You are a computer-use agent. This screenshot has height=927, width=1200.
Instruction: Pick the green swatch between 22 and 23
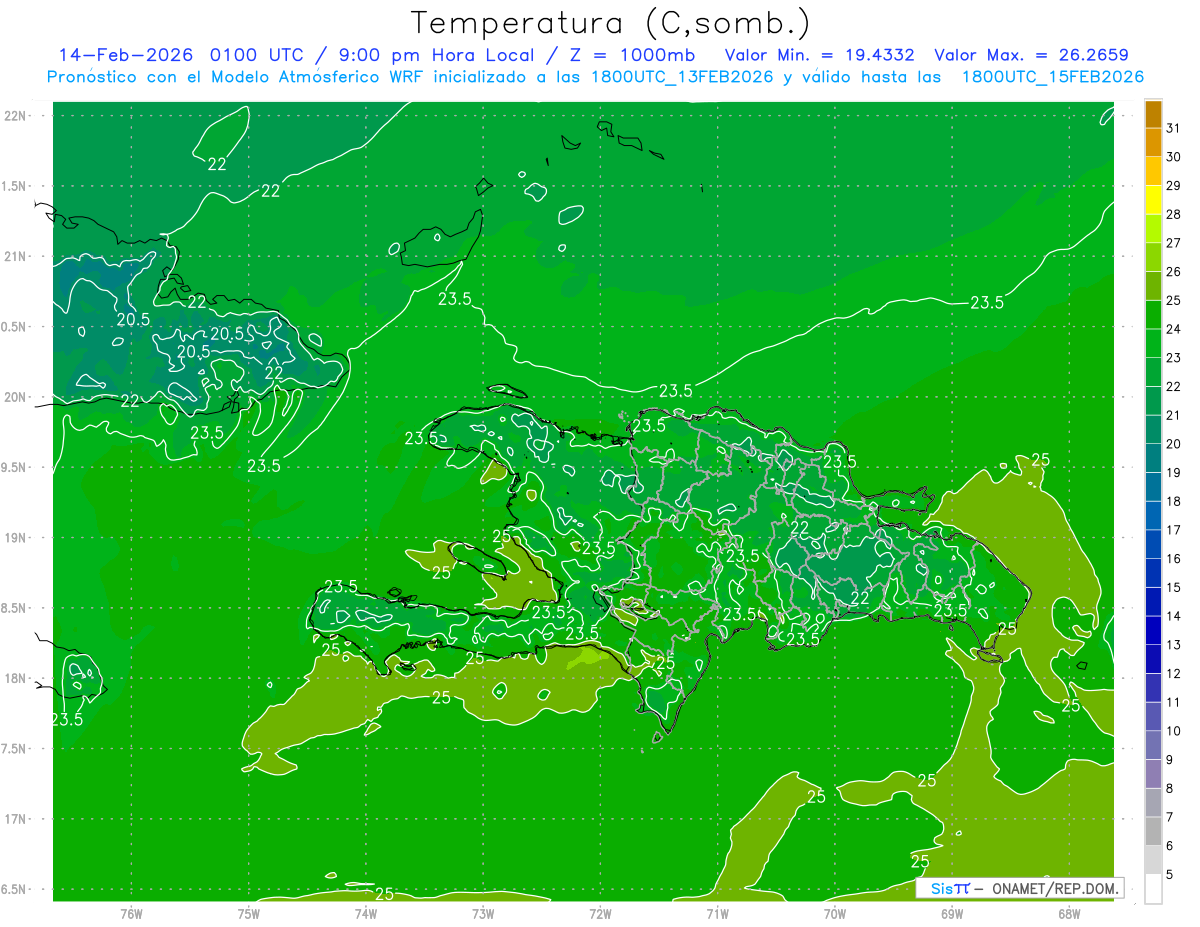point(1153,372)
